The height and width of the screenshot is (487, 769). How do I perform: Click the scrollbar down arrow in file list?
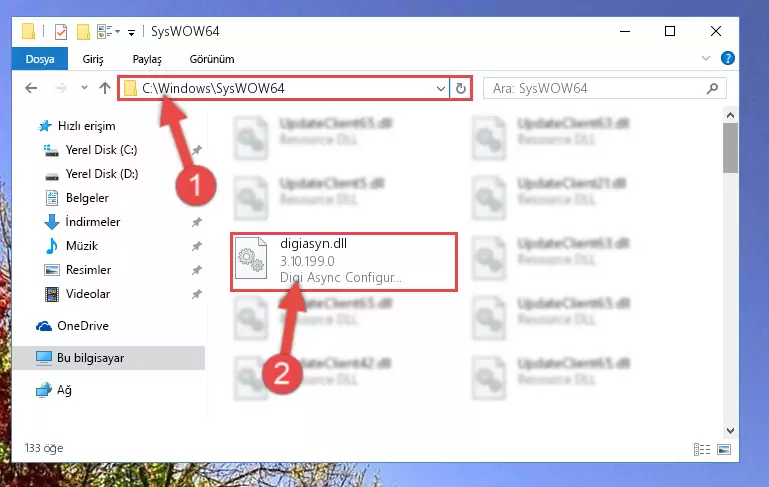[730, 431]
